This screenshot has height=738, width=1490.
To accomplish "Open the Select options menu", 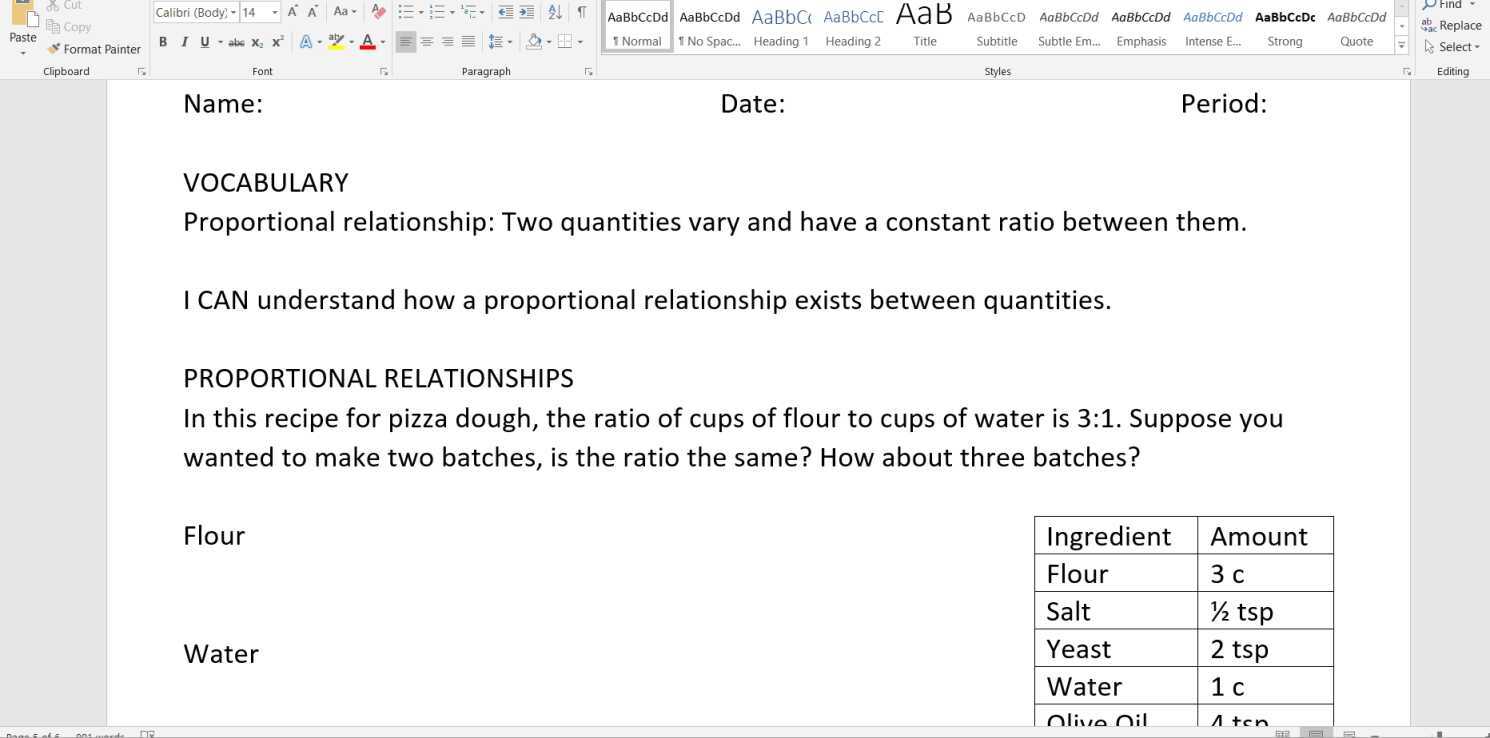I will coord(1451,46).
